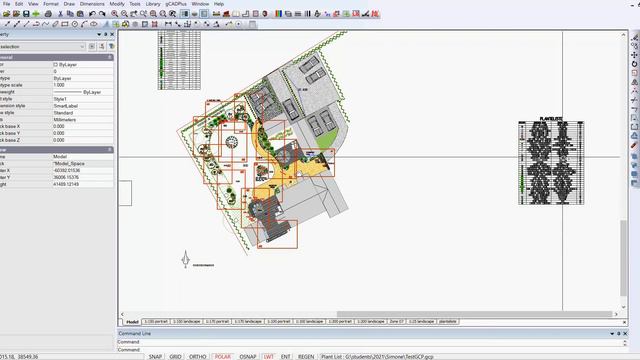Open Command Line panel options dropdown arrow

(x=612, y=334)
